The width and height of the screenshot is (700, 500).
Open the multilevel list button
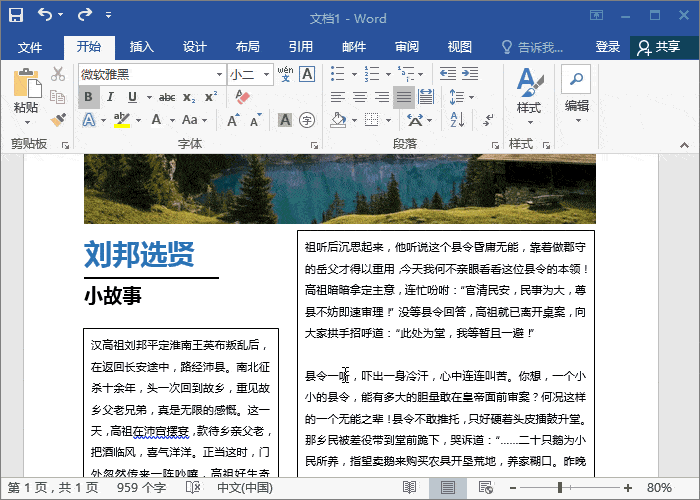(406, 74)
